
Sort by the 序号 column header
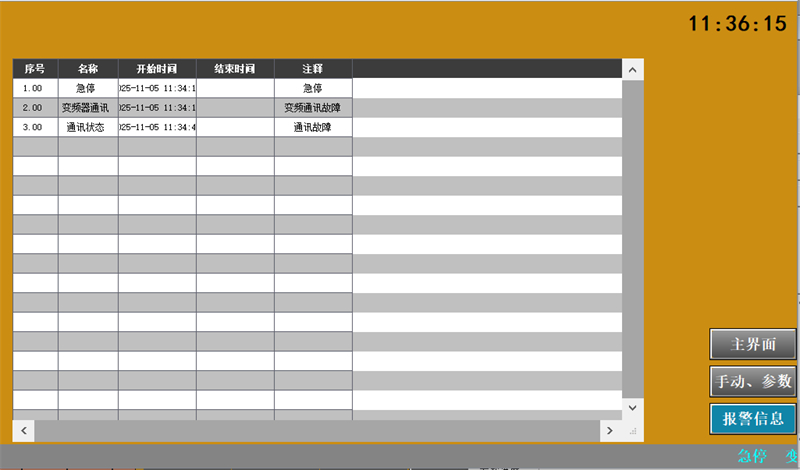pos(34,69)
